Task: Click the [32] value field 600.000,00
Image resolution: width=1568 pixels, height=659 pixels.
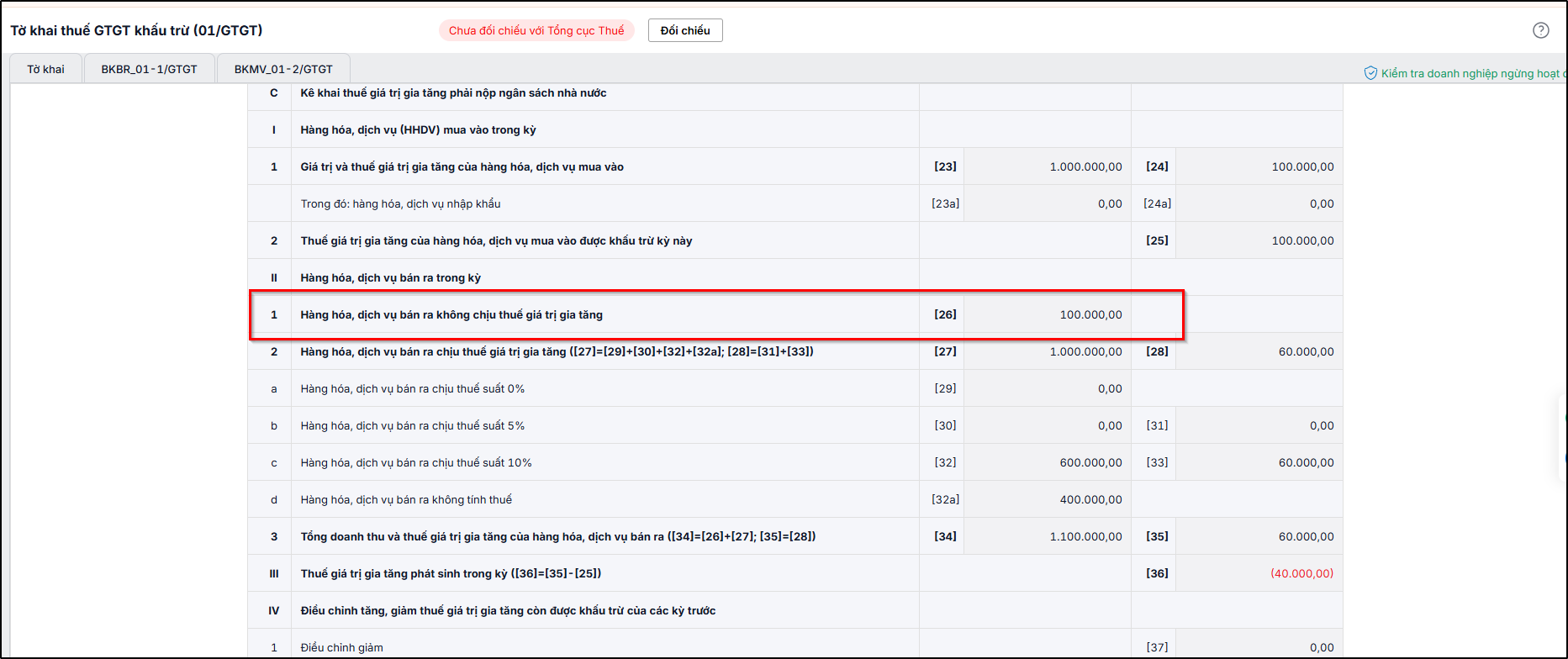Action: [1047, 462]
